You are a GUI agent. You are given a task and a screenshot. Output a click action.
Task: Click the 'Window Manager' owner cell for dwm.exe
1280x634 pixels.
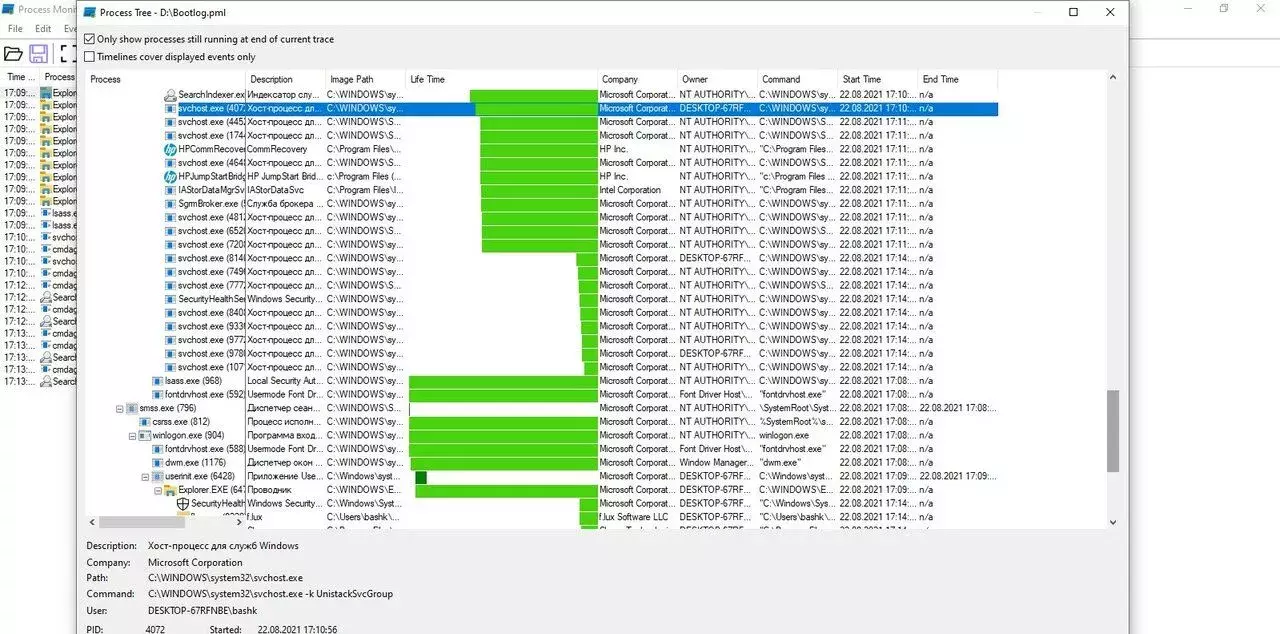718,463
